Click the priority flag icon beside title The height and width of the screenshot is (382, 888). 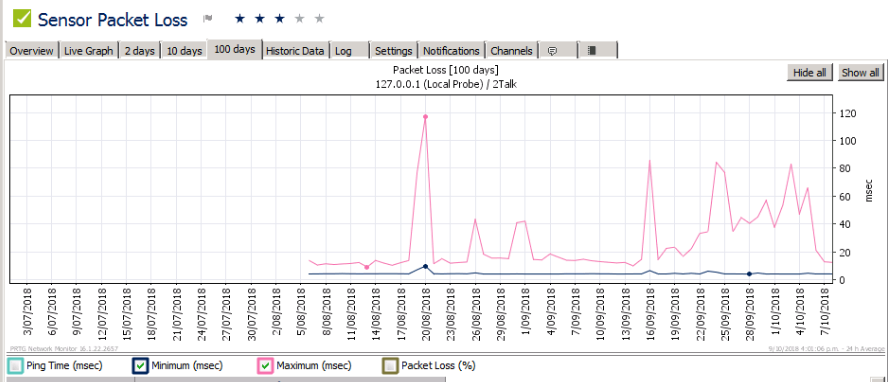click(208, 19)
